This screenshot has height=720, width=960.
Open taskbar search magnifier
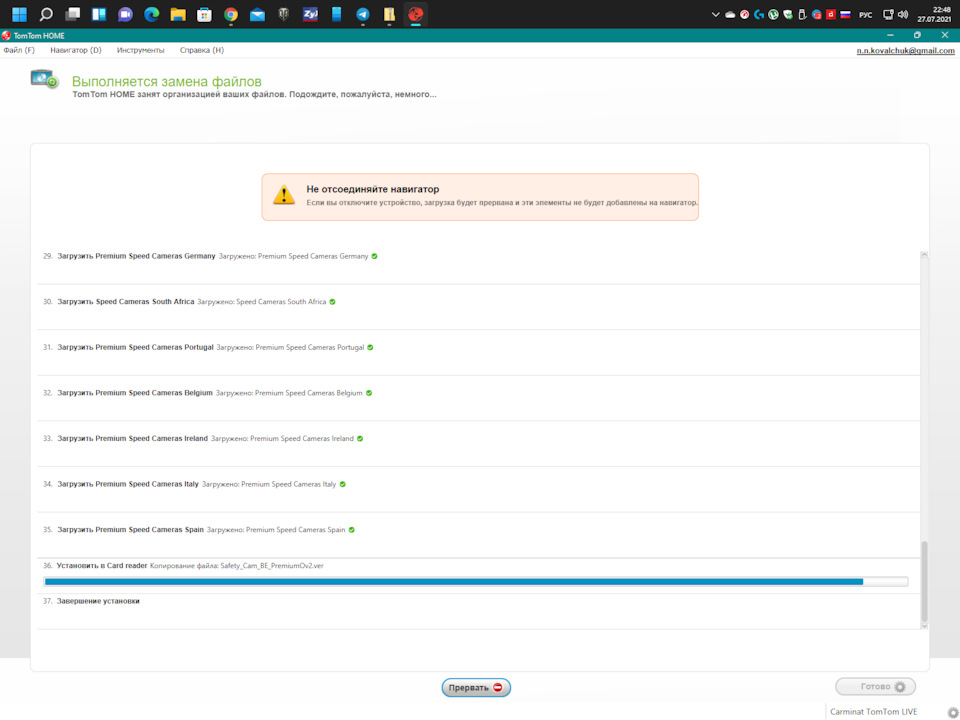[x=46, y=14]
